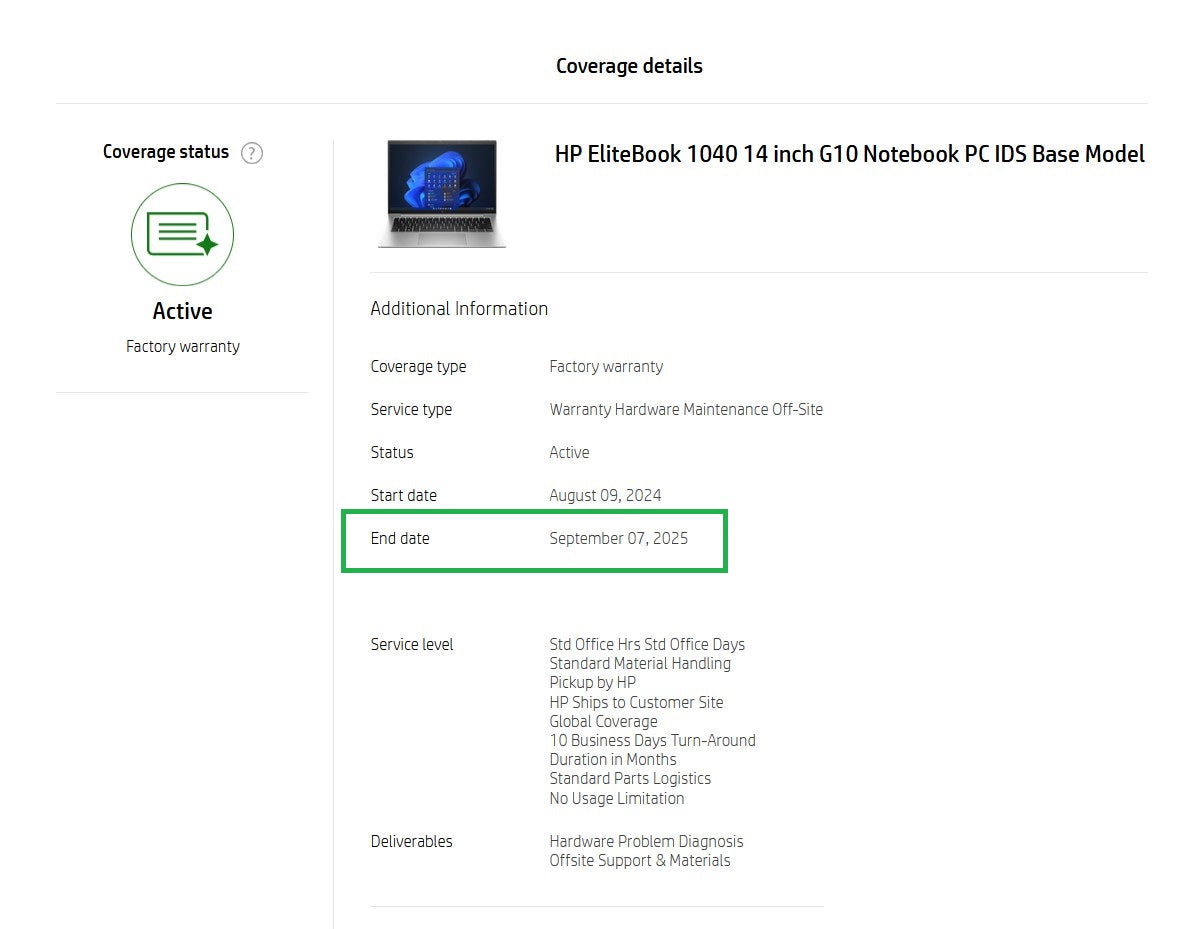
Task: Click 'Hardware Problem Diagnosis' deliverable
Action: point(646,841)
